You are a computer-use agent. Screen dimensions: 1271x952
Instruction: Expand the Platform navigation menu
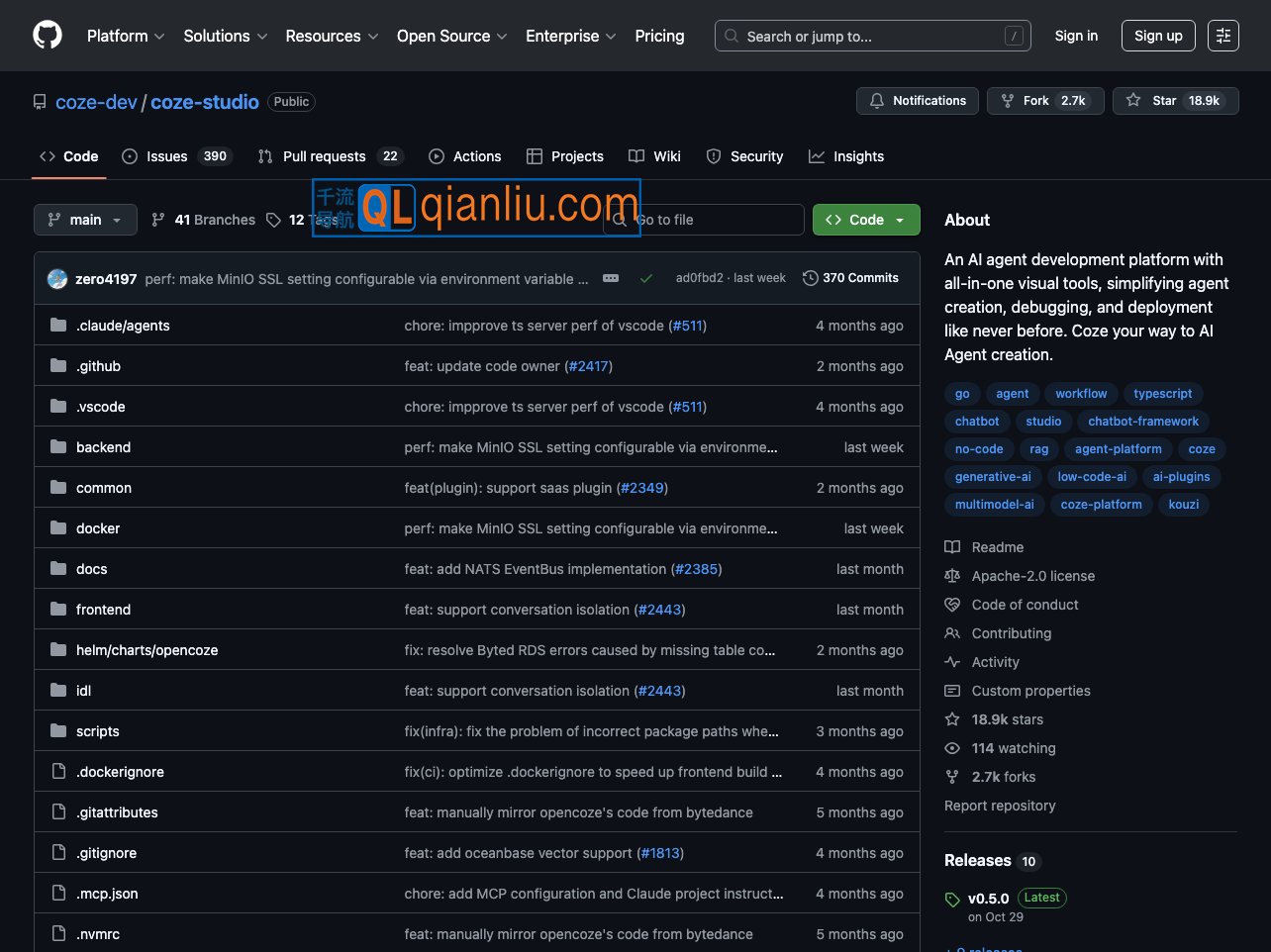coord(126,36)
